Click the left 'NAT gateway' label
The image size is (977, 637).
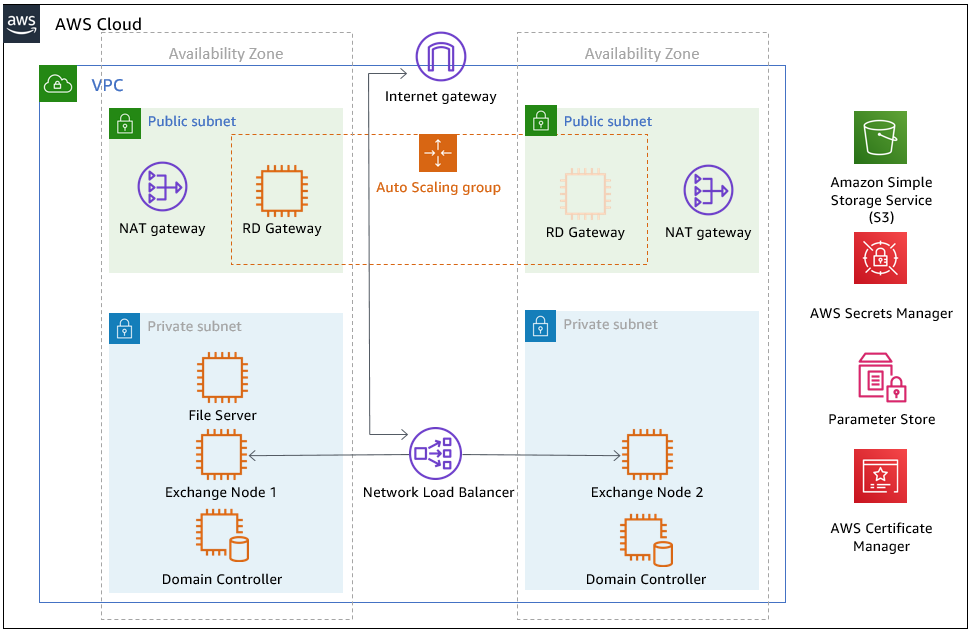pos(162,229)
